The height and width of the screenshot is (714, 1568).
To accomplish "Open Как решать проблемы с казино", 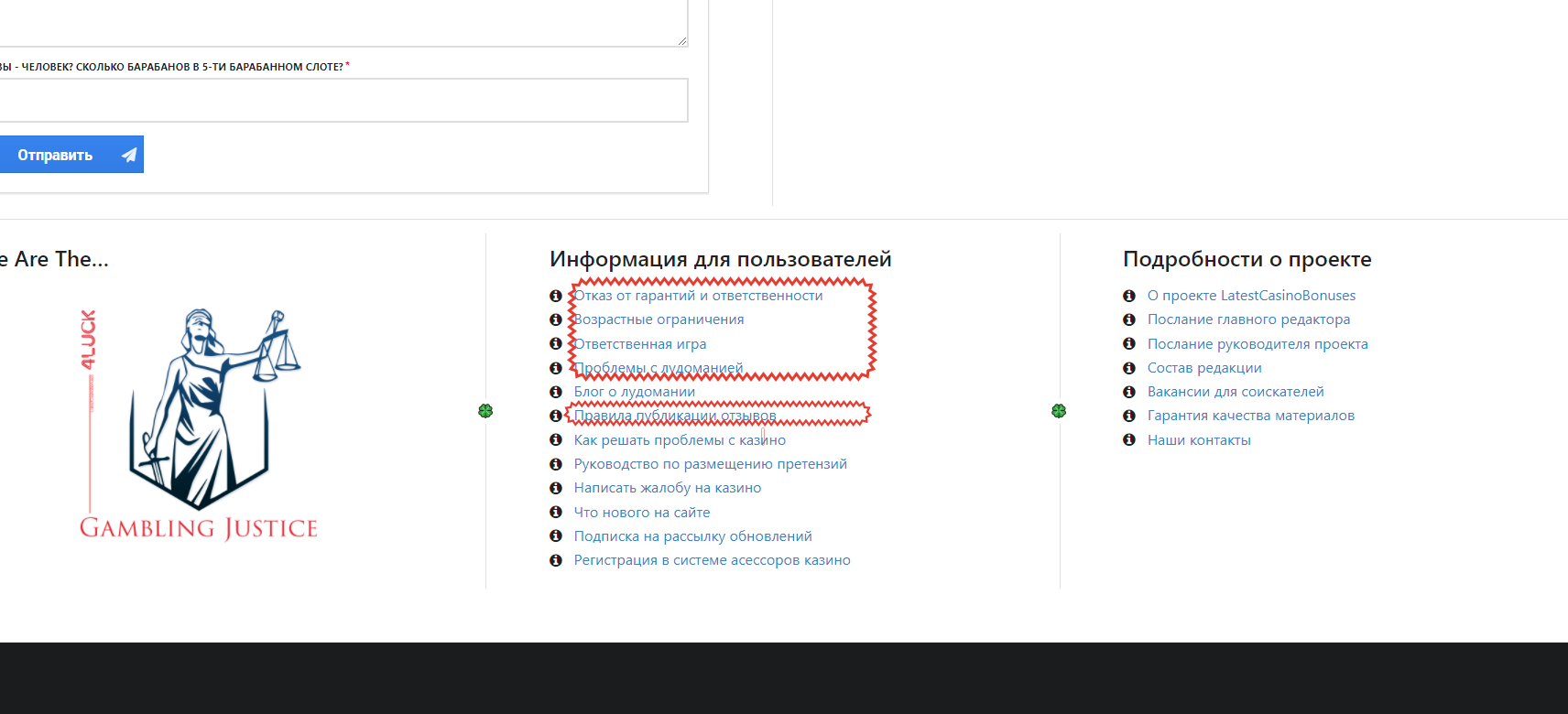I will click(680, 440).
